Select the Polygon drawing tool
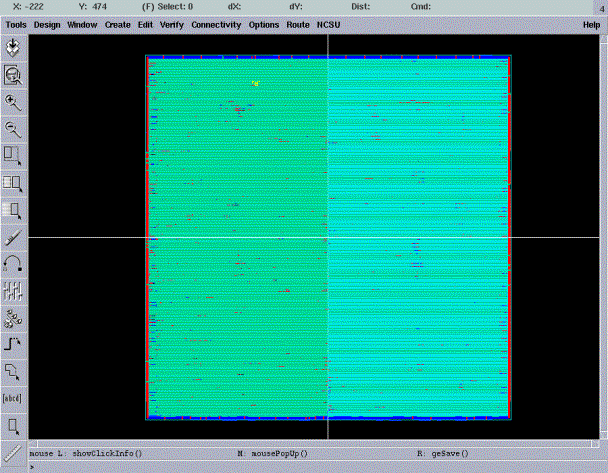 tap(14, 372)
